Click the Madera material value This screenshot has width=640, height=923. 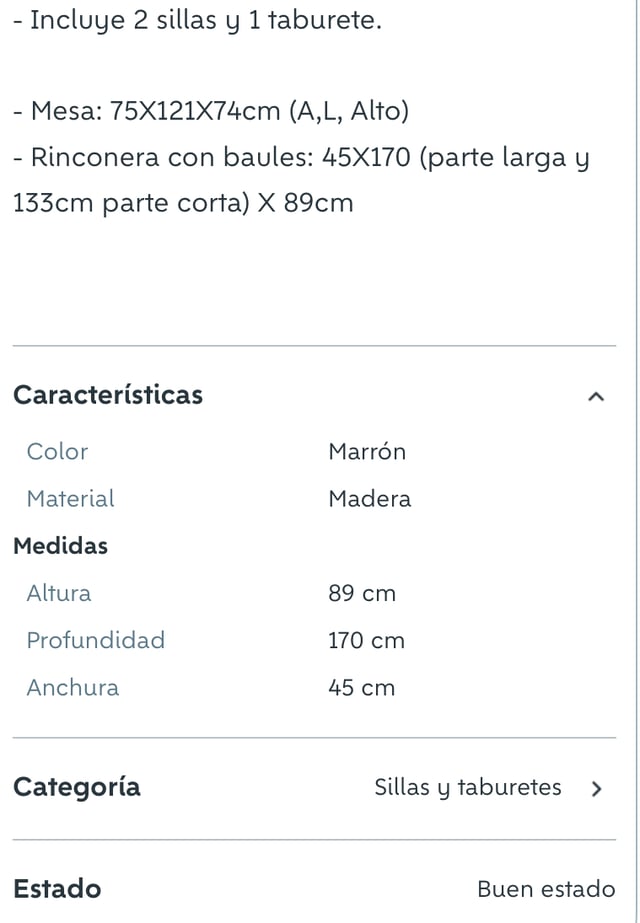pos(370,499)
